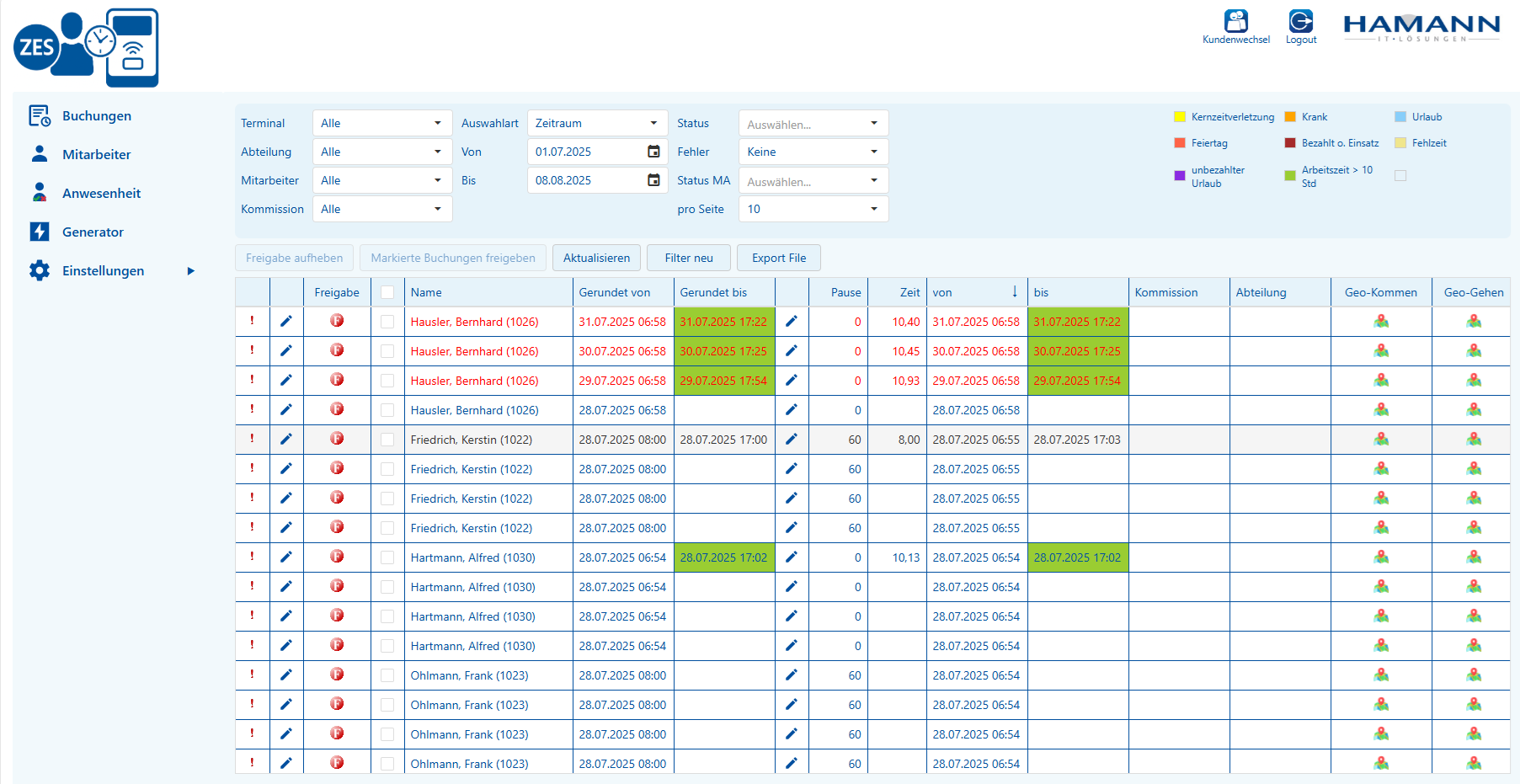Click the Aktualisieren button
1520x784 pixels.
596,258
